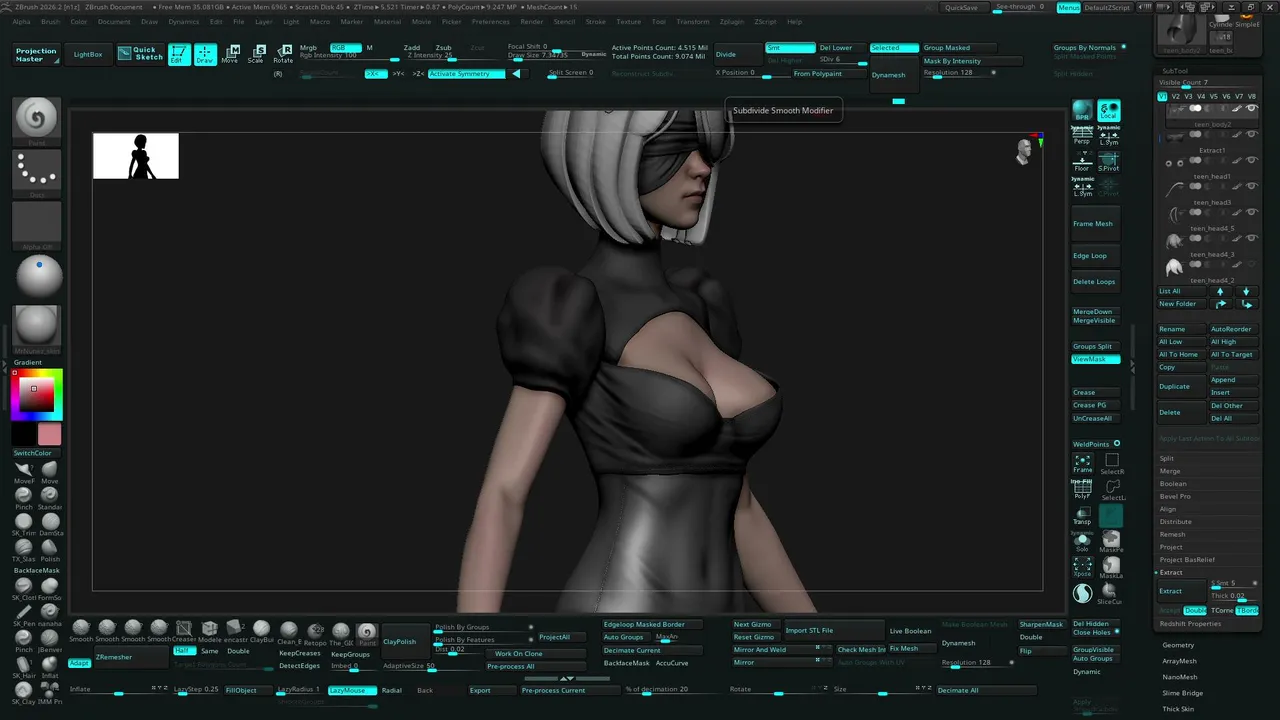Expand the Thick Skin section
The width and height of the screenshot is (1280, 720).
point(1179,709)
